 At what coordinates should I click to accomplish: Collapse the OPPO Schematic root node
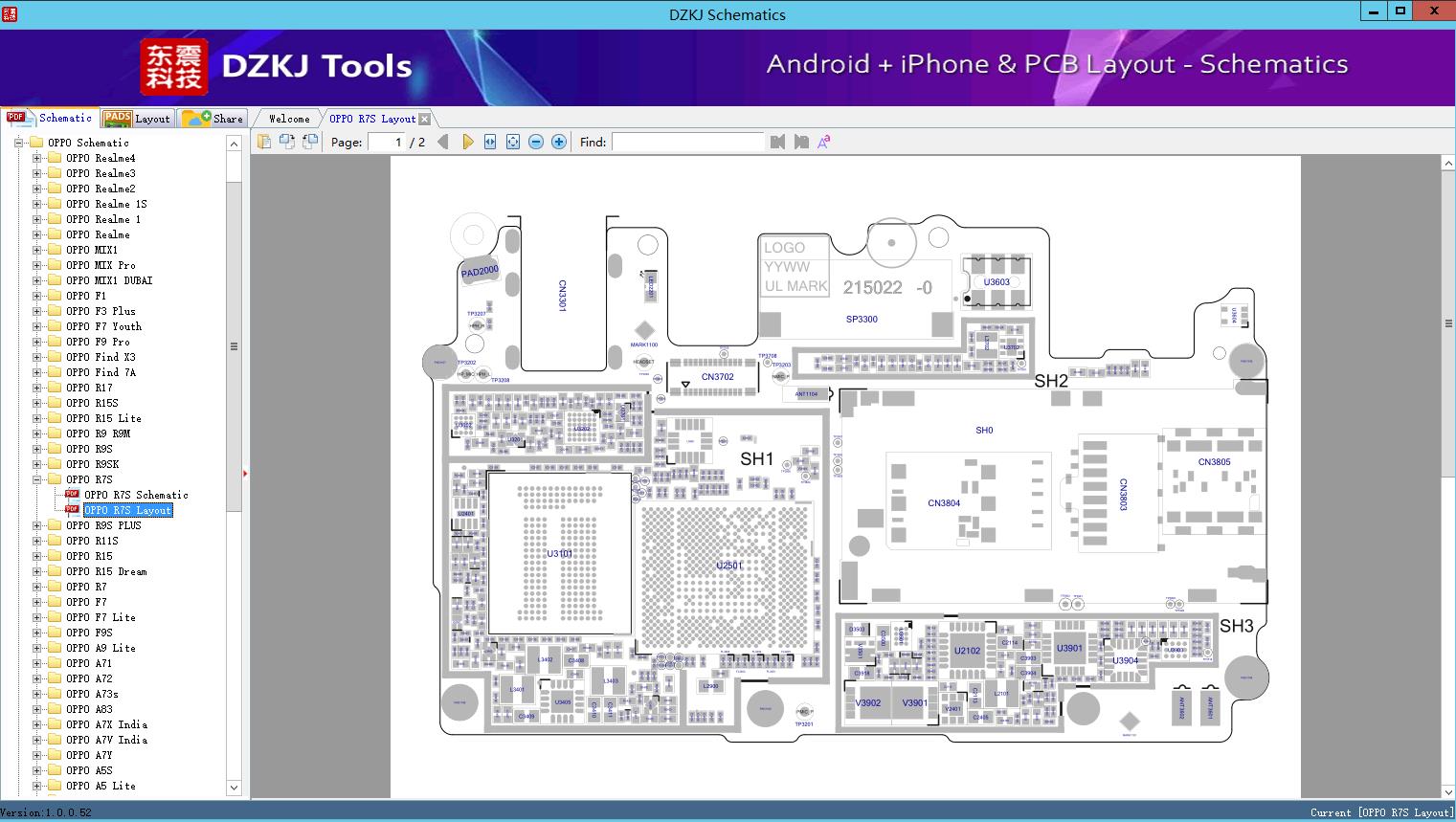pyautogui.click(x=18, y=143)
